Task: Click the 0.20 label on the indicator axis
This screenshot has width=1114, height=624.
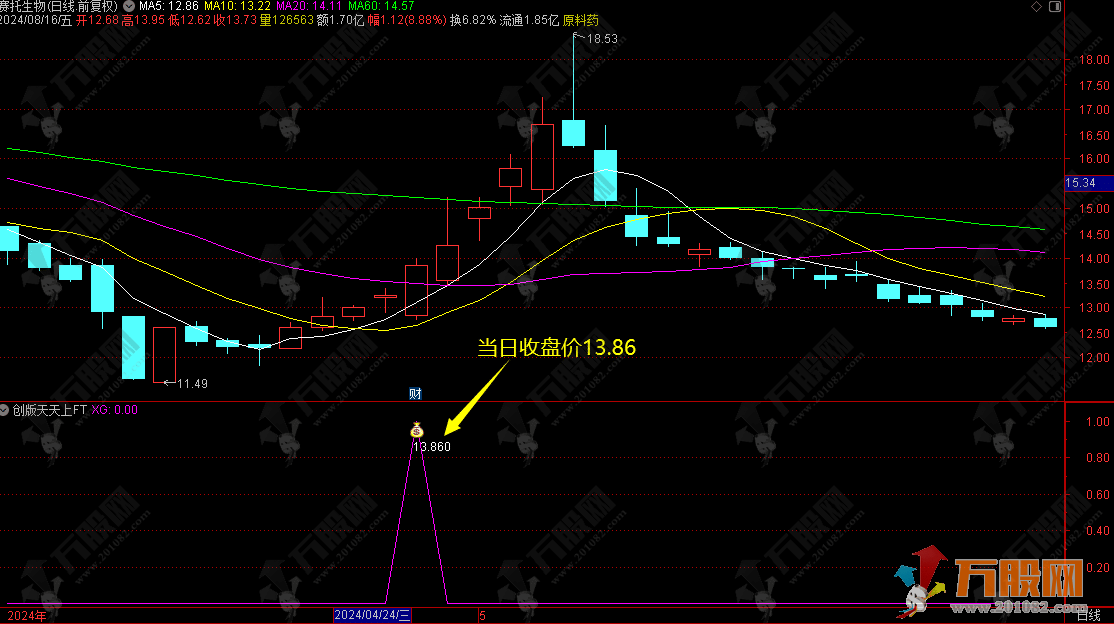Action: coord(1098,567)
